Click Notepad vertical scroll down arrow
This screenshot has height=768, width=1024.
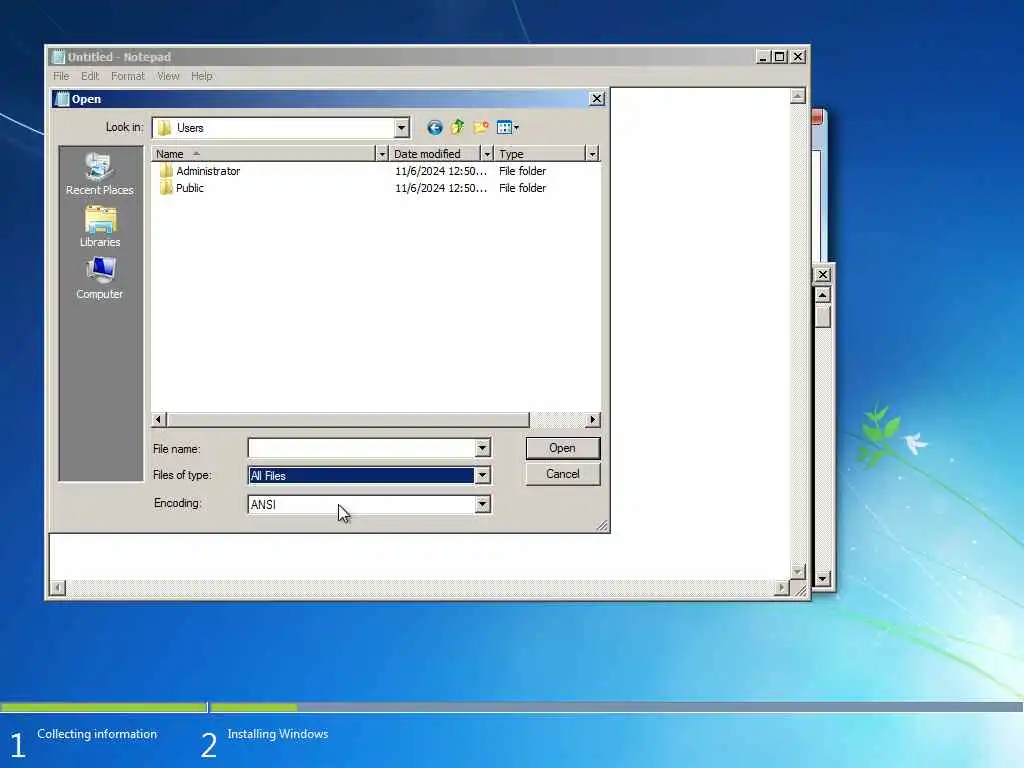point(797,571)
